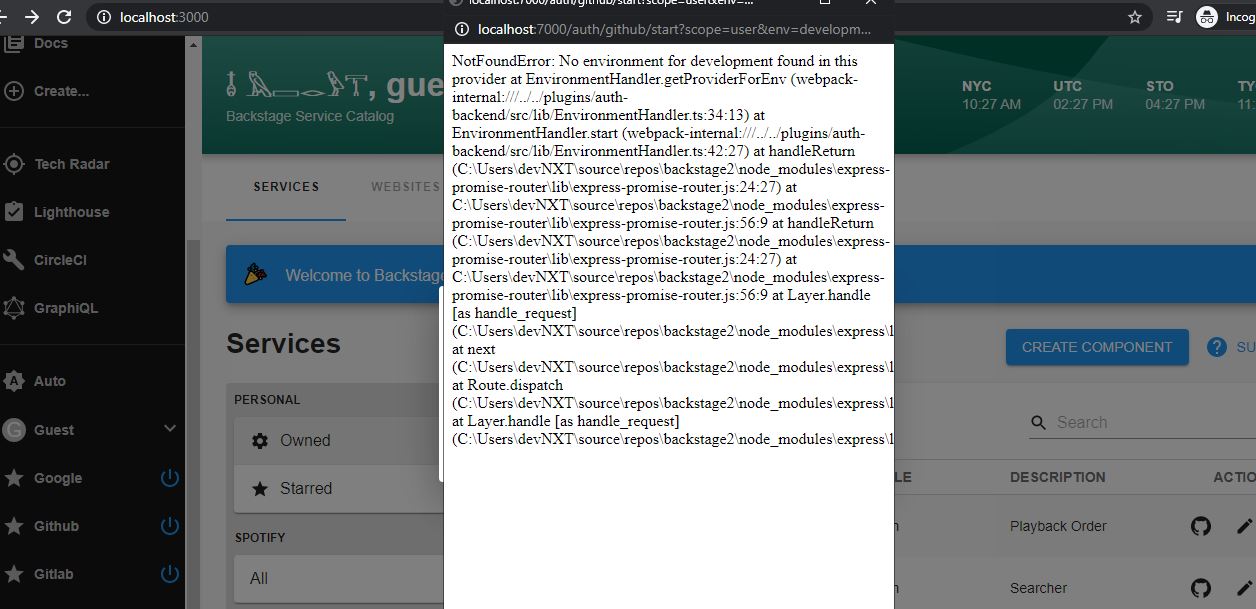Screen dimensions: 1256x609
Task: Click the popup window address bar
Action: 669,30
